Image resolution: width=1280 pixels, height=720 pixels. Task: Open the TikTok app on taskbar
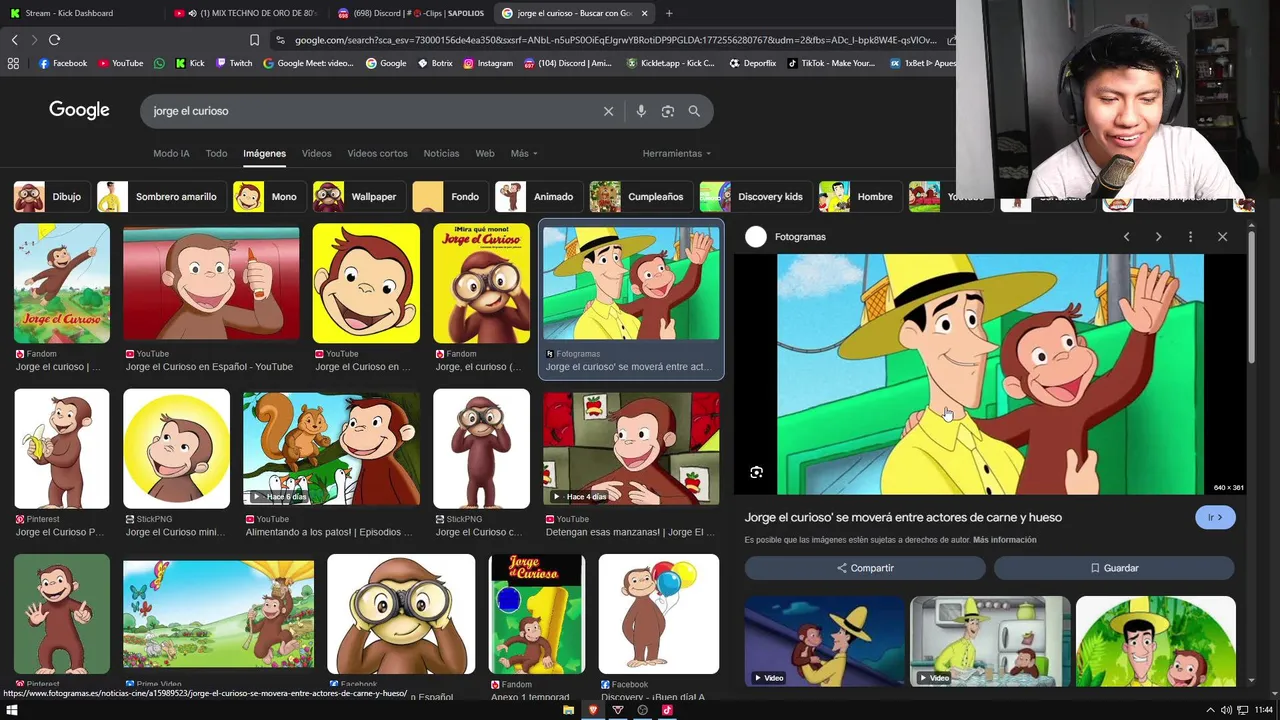pyautogui.click(x=667, y=710)
